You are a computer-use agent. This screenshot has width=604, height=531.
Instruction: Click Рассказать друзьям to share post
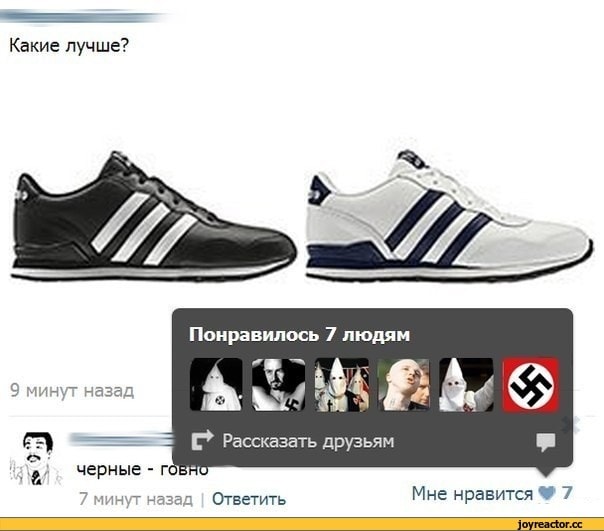[x=308, y=441]
